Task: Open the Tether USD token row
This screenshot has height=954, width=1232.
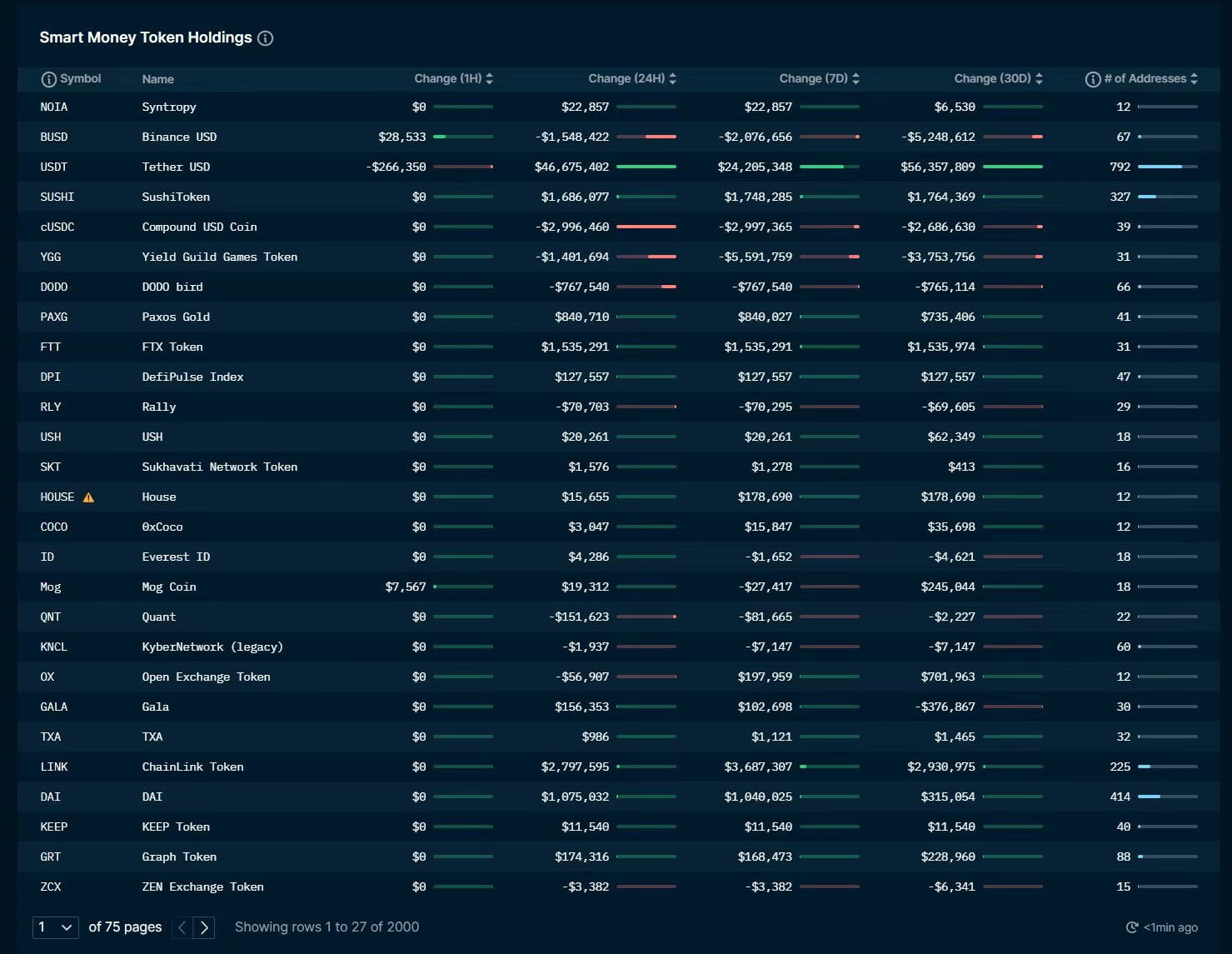Action: pyautogui.click(x=176, y=167)
